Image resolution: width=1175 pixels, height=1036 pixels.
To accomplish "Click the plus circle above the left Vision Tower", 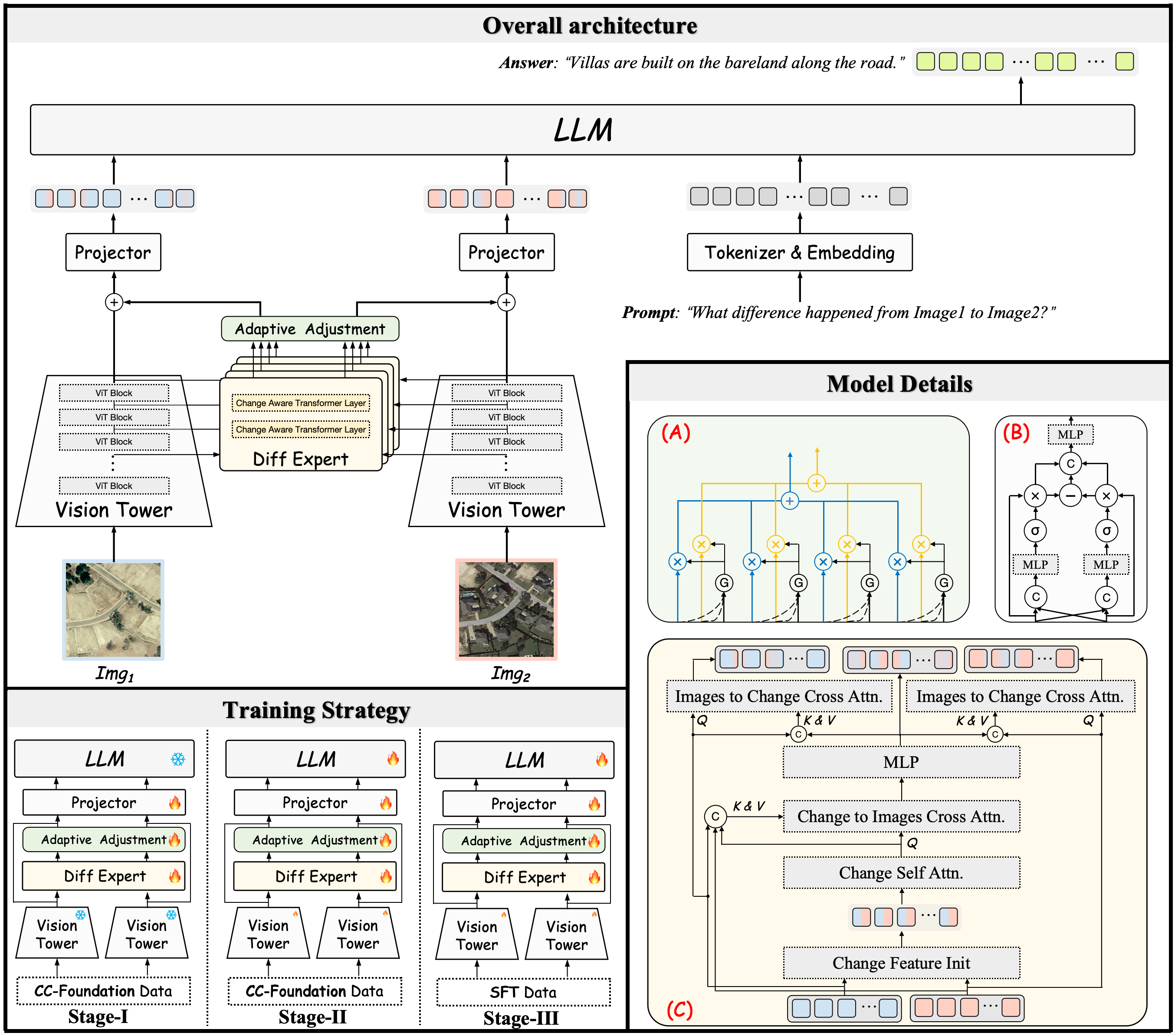I will (x=114, y=302).
